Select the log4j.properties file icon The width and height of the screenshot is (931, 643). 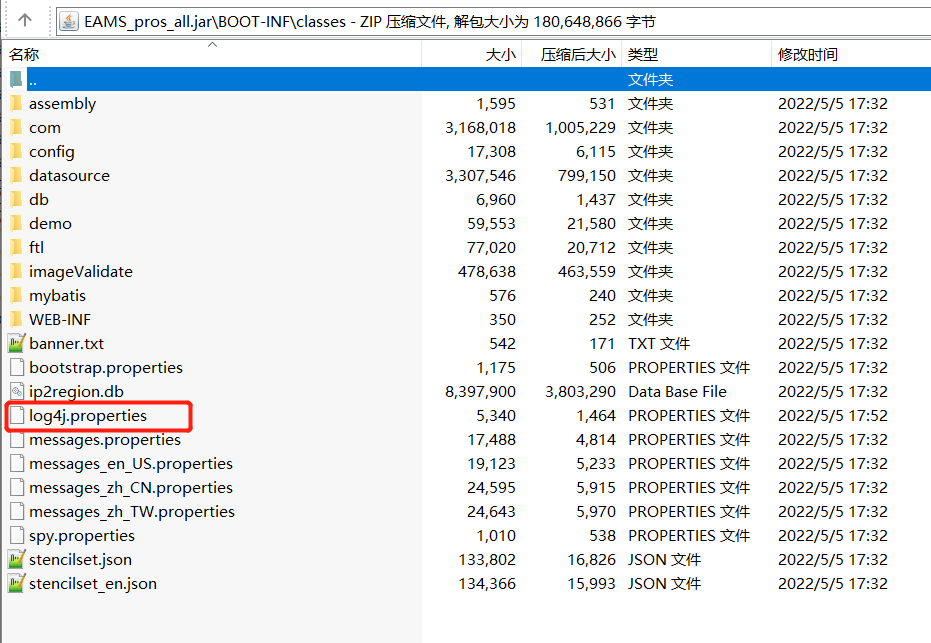coord(17,416)
